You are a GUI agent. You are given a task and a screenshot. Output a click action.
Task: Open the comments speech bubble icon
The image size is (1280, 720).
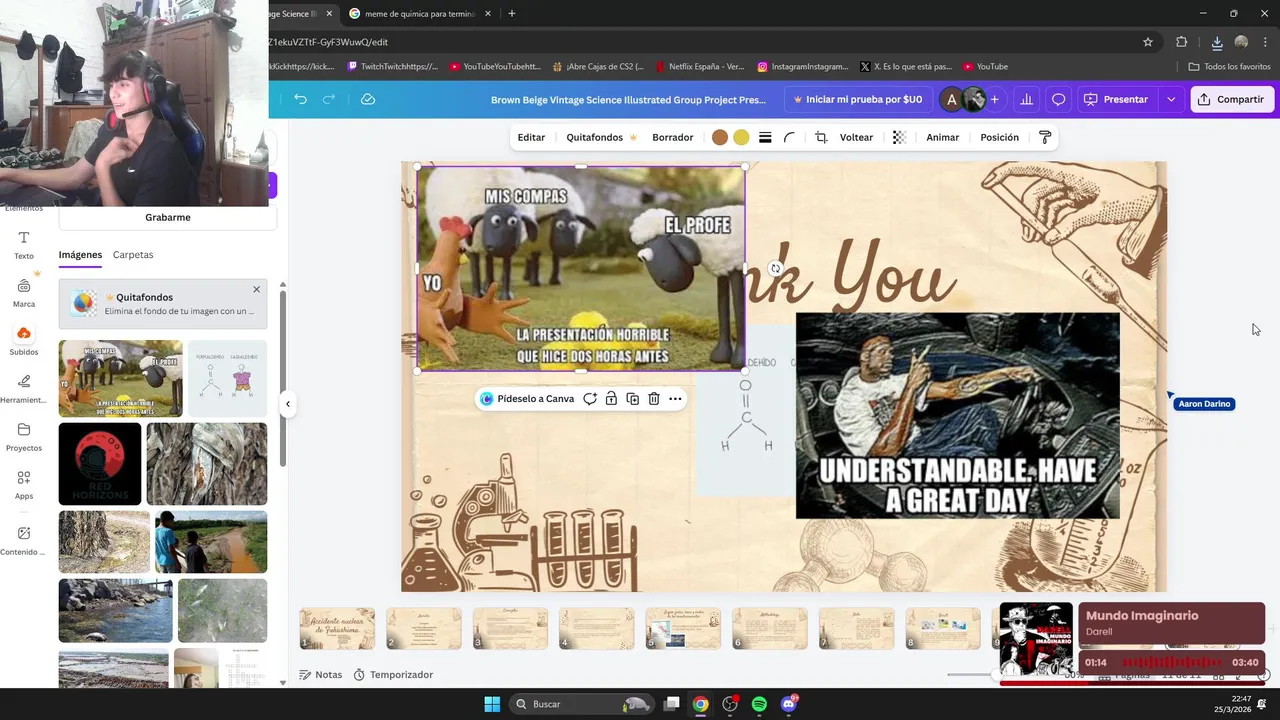(x=1058, y=99)
